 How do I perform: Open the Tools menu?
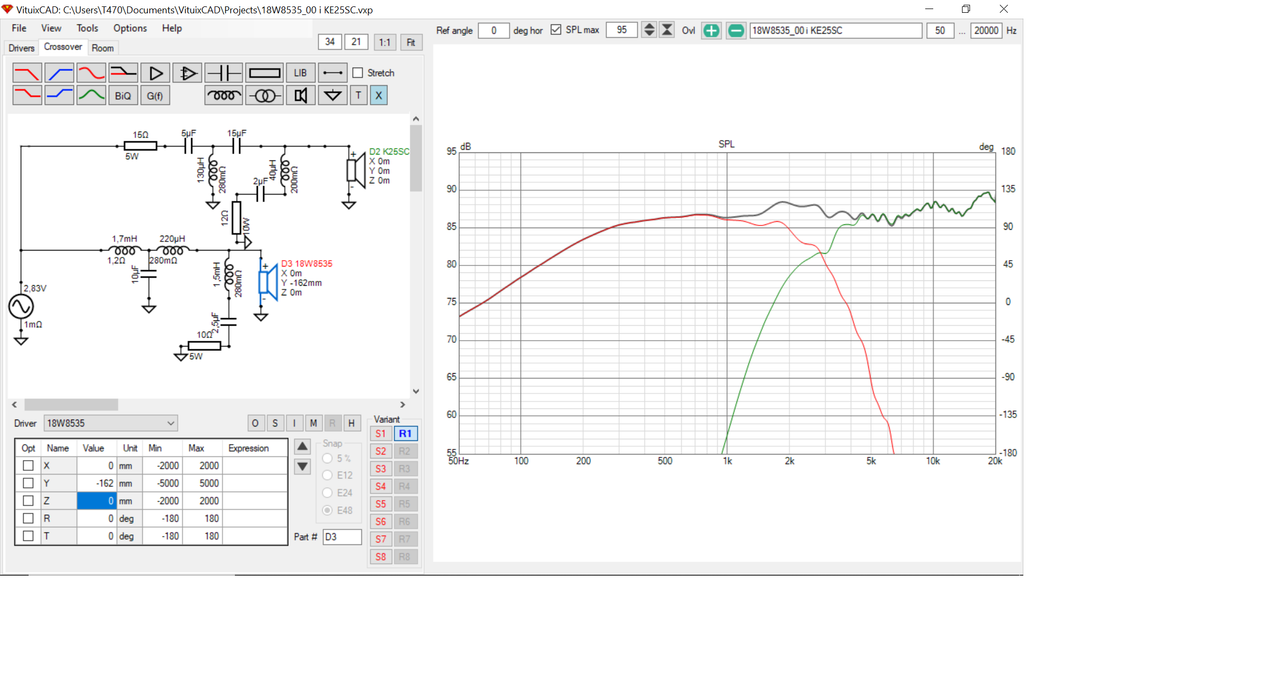[87, 28]
